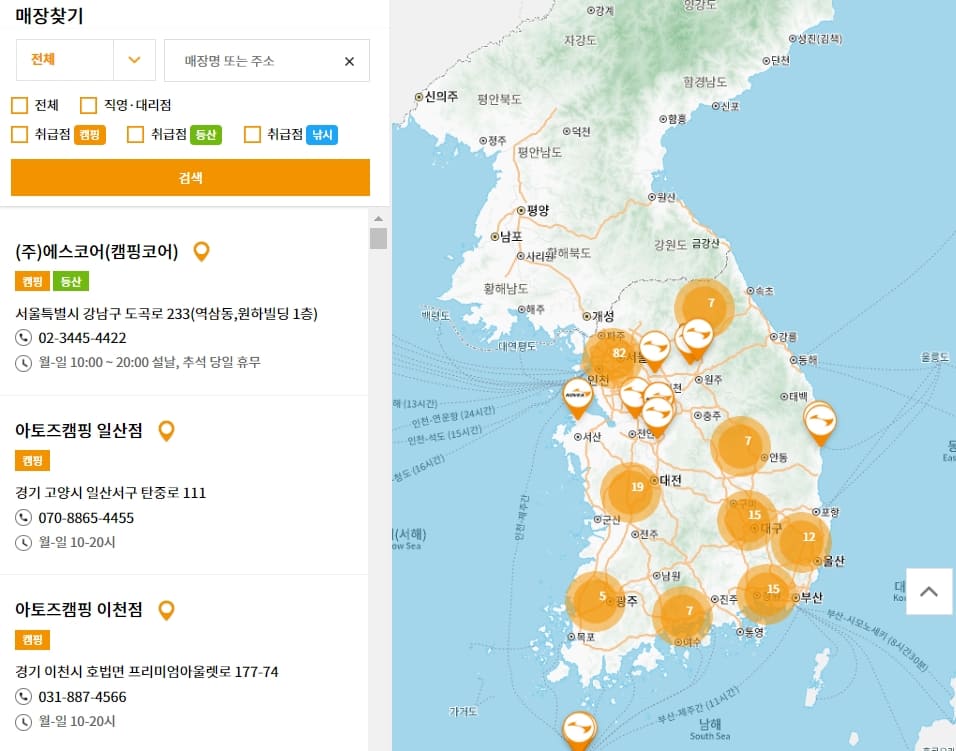Click the location pin next to (주)에스코어(캠핑코어)
Image resolution: width=956 pixels, height=751 pixels.
pos(202,251)
